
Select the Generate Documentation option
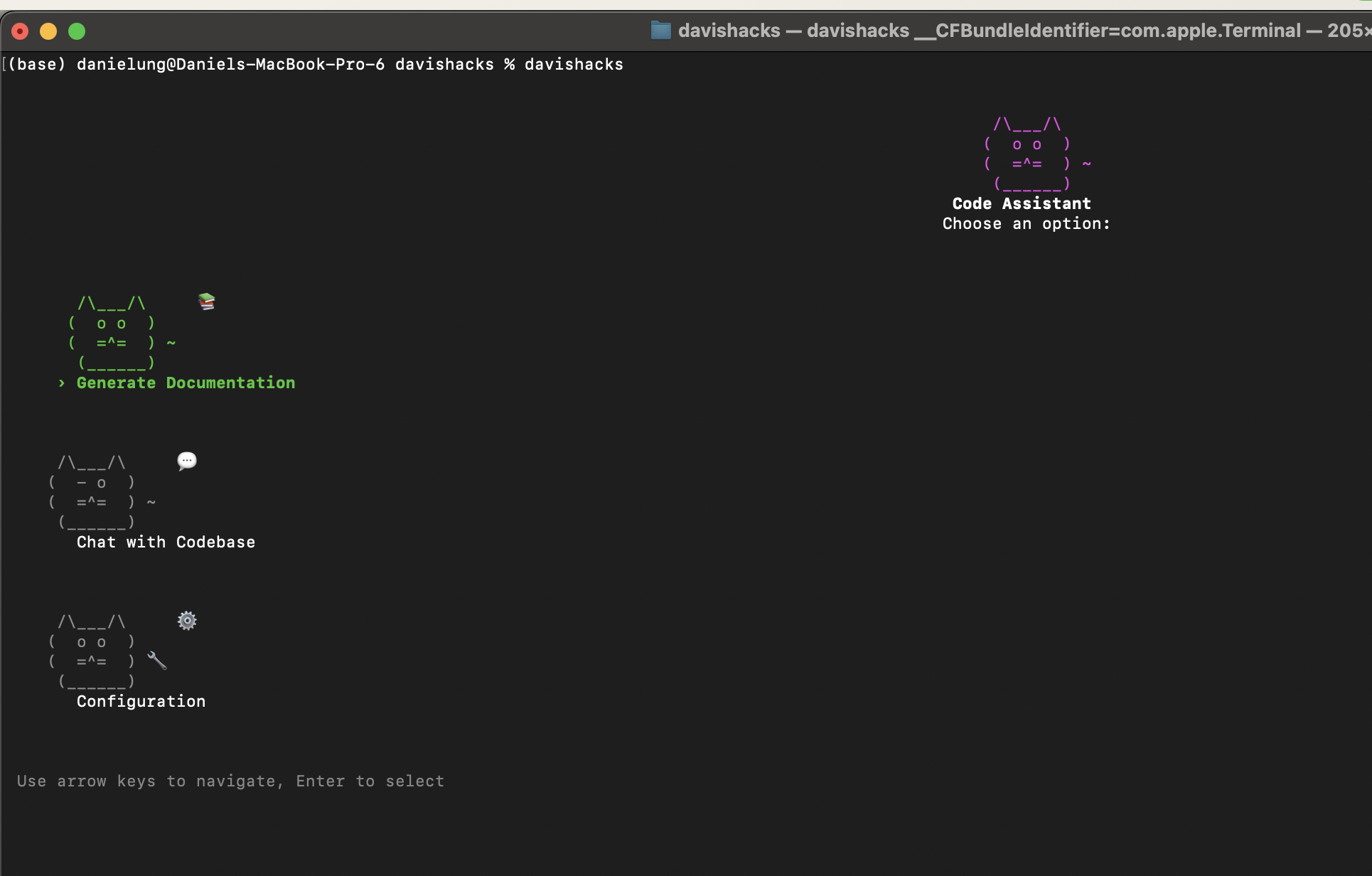186,383
